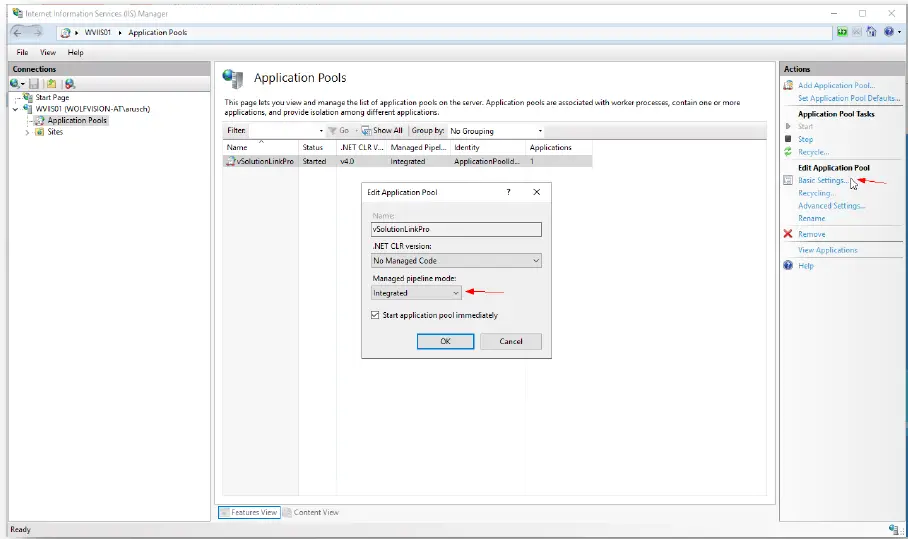Open the Group by dropdown
This screenshot has height=539, width=908.
(x=495, y=131)
